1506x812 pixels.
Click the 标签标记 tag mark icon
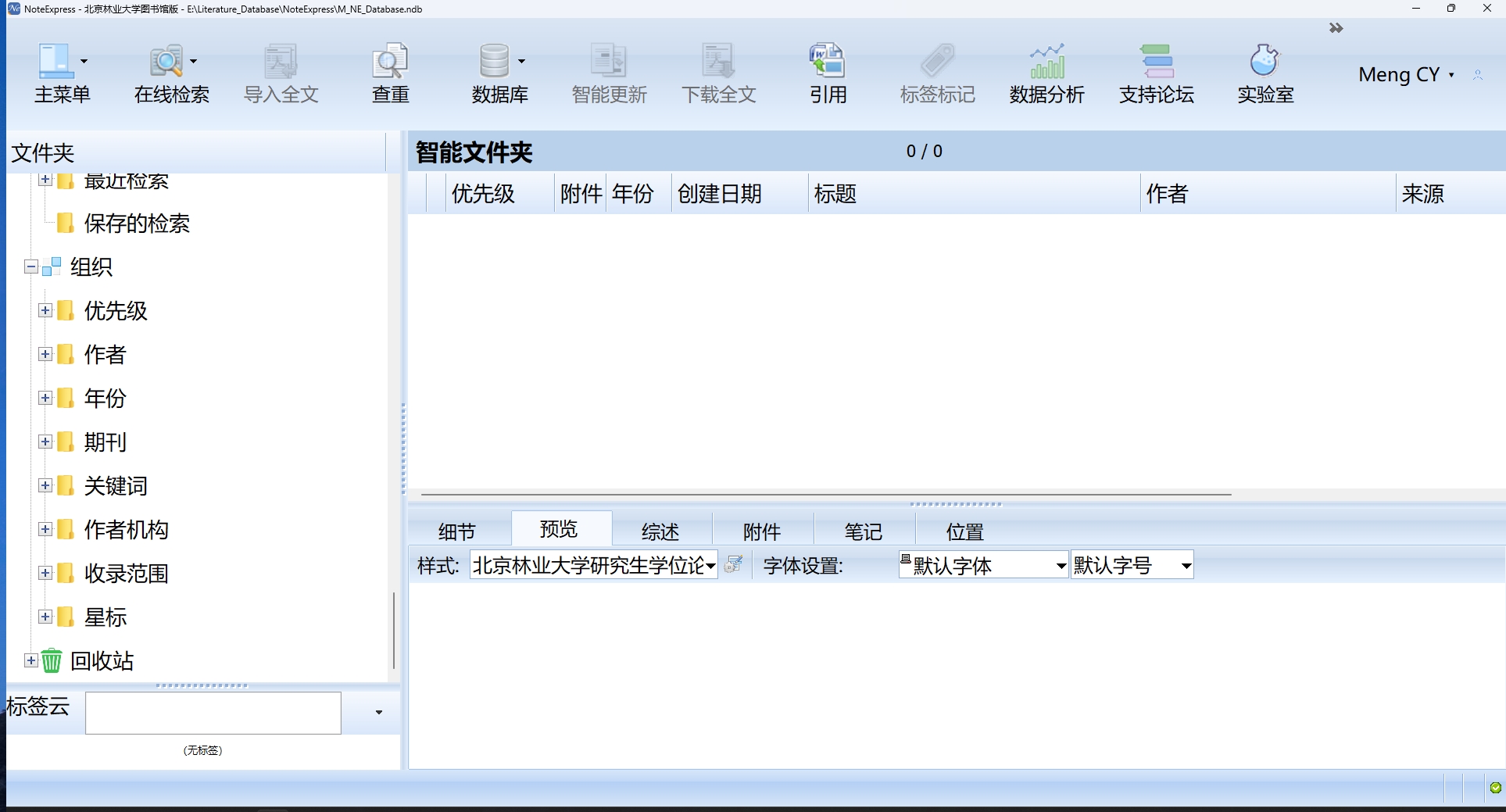pyautogui.click(x=937, y=61)
